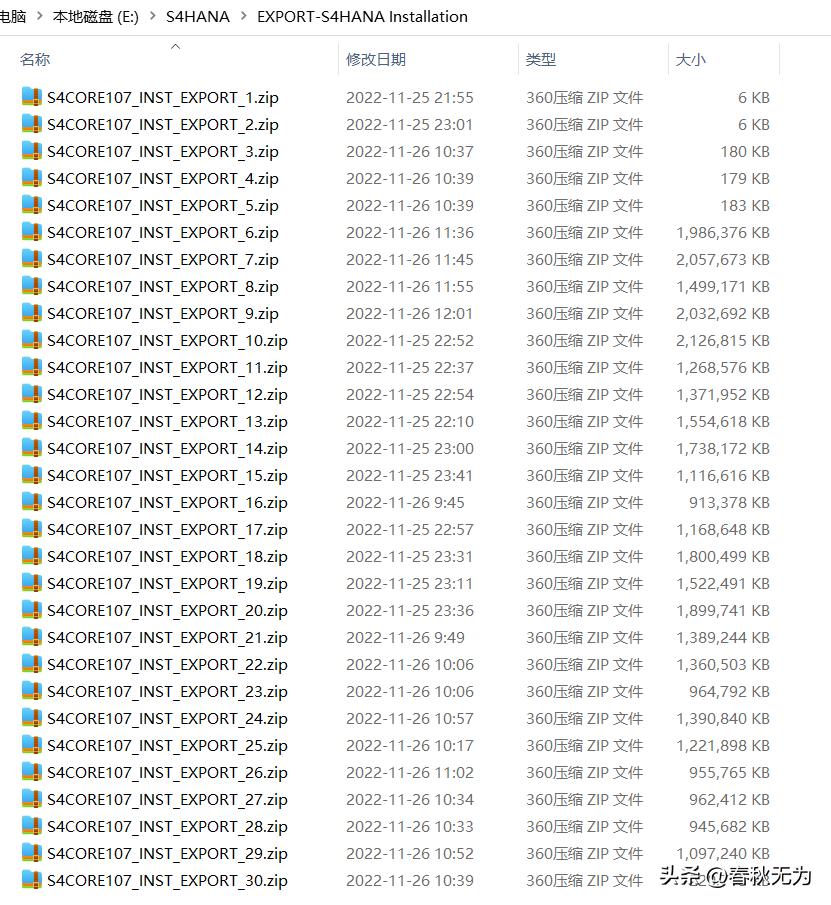Click the date 2022-11-26 12:01
The width and height of the screenshot is (831, 905).
410,313
